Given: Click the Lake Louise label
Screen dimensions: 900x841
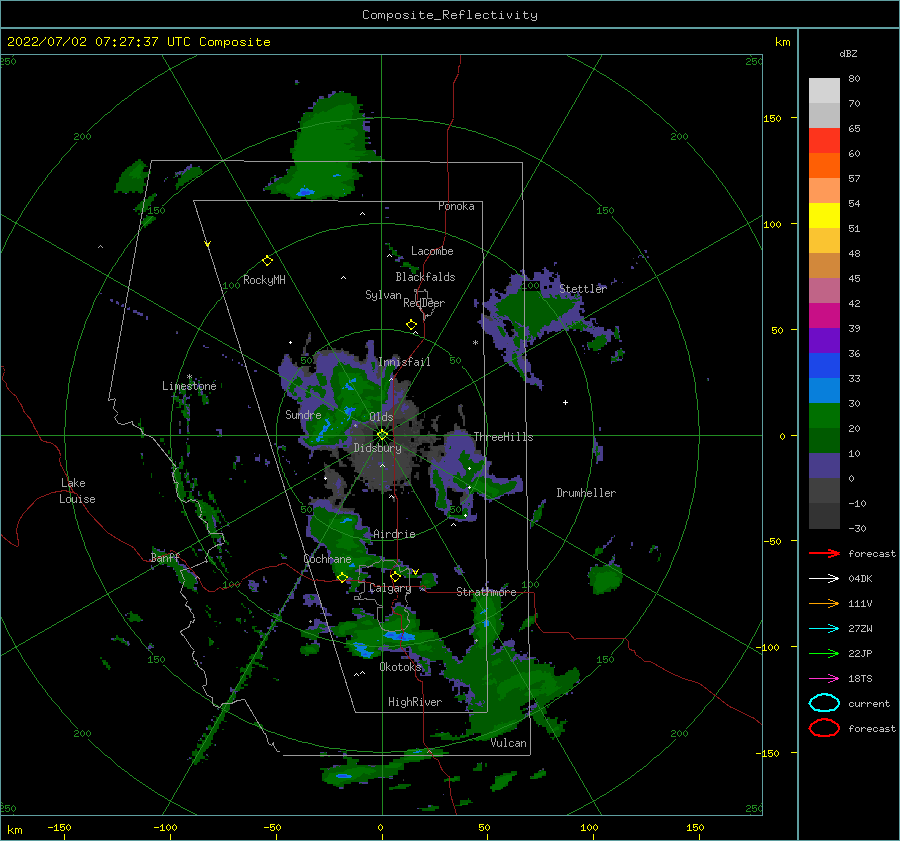Looking at the screenshot, I should (77, 491).
